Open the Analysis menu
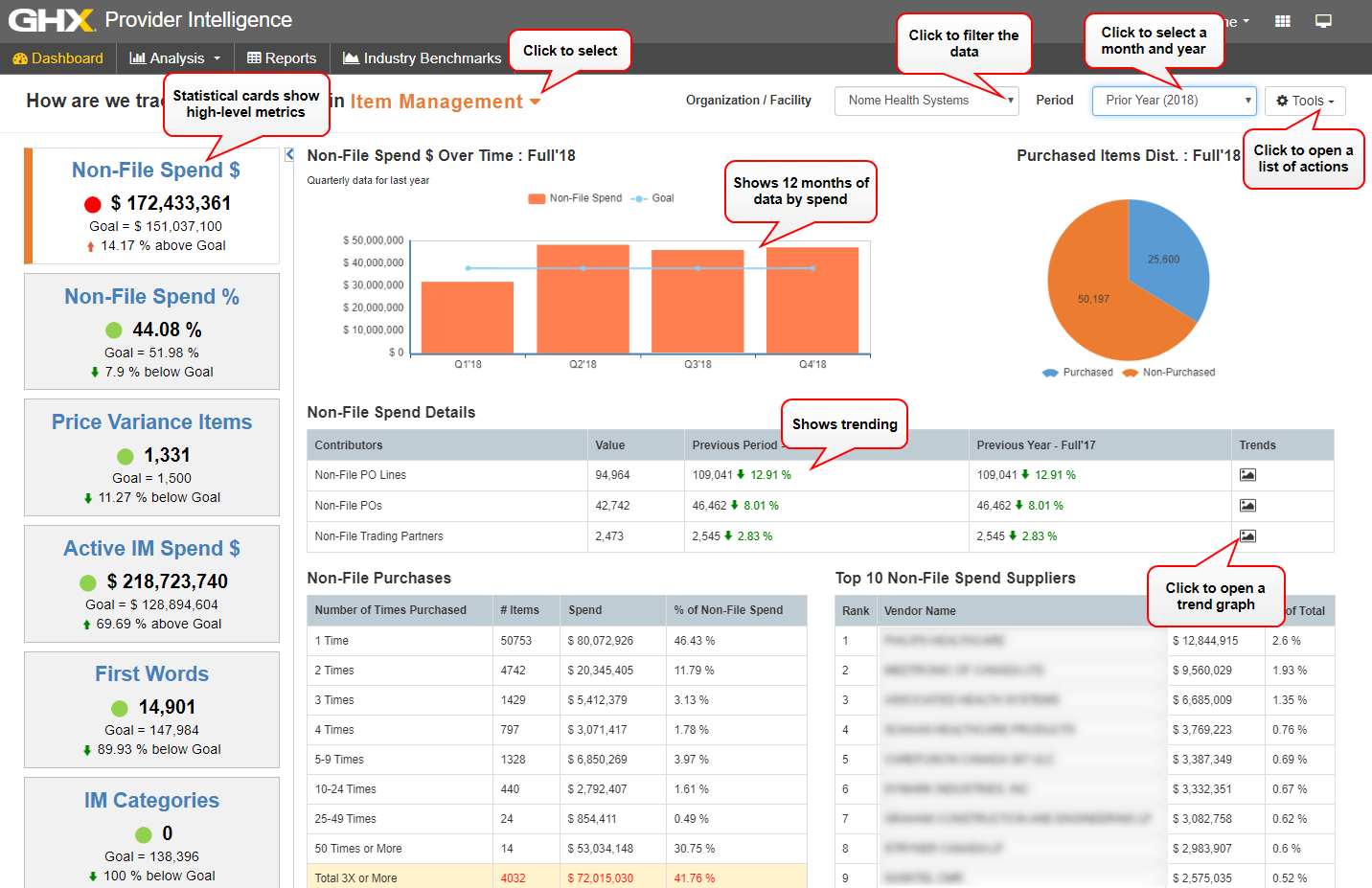This screenshot has width=1372, height=888. point(175,58)
